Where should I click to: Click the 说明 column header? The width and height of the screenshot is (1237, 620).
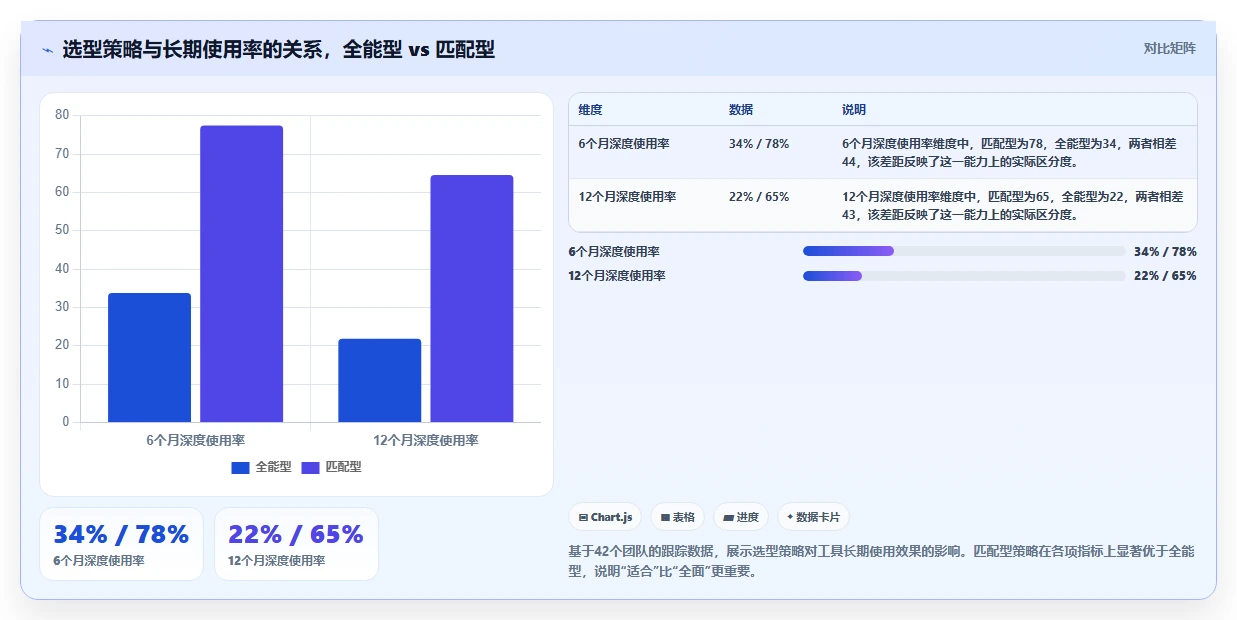pos(854,110)
